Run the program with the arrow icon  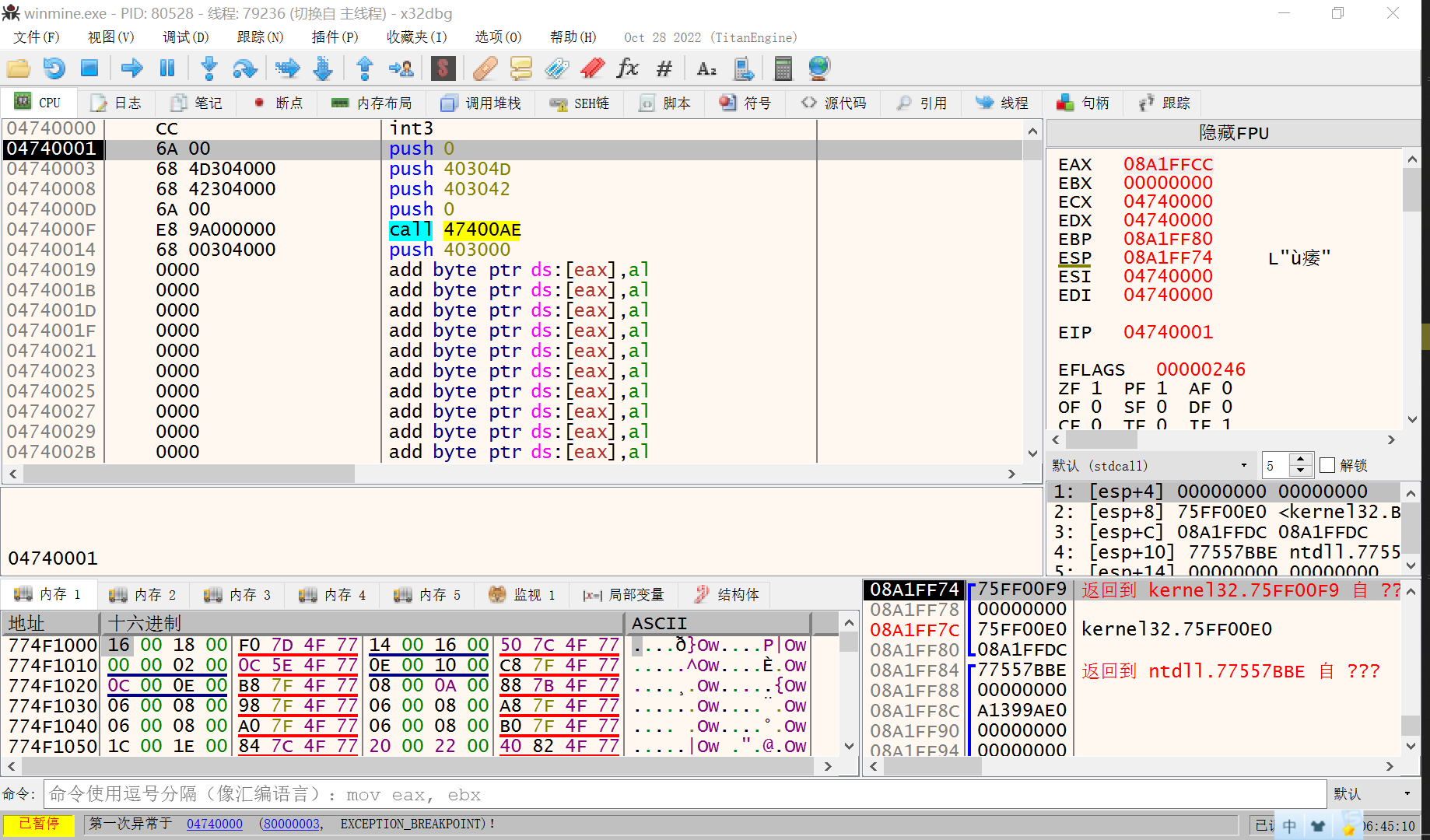[131, 68]
